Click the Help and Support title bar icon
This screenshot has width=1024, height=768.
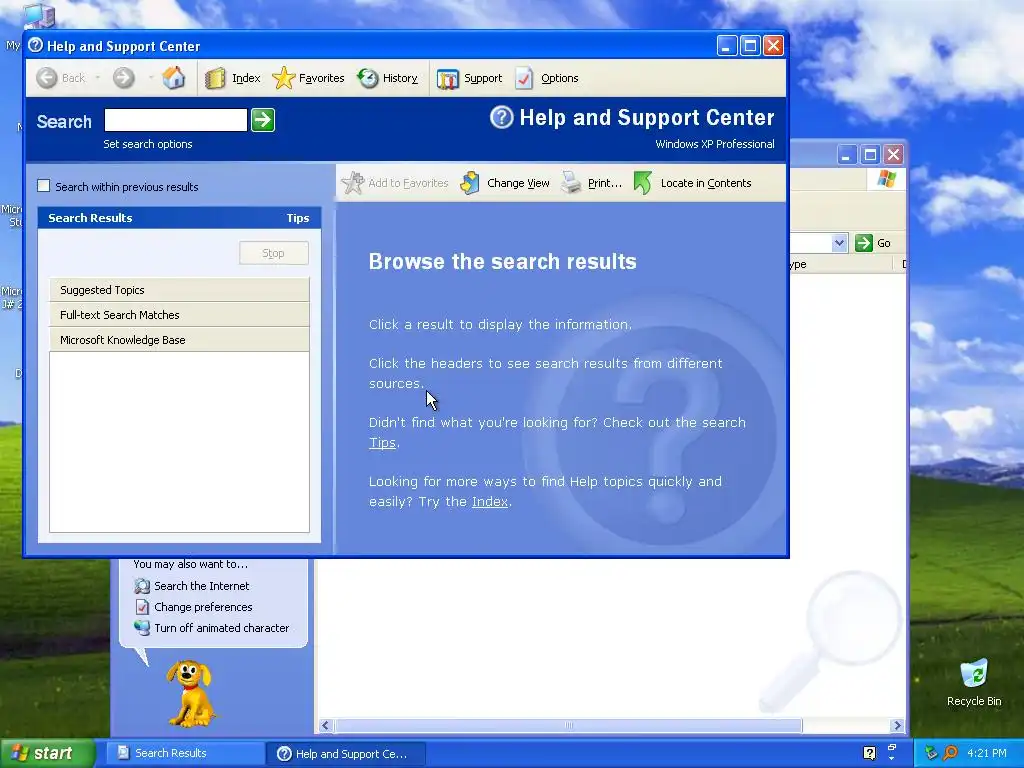click(x=35, y=45)
